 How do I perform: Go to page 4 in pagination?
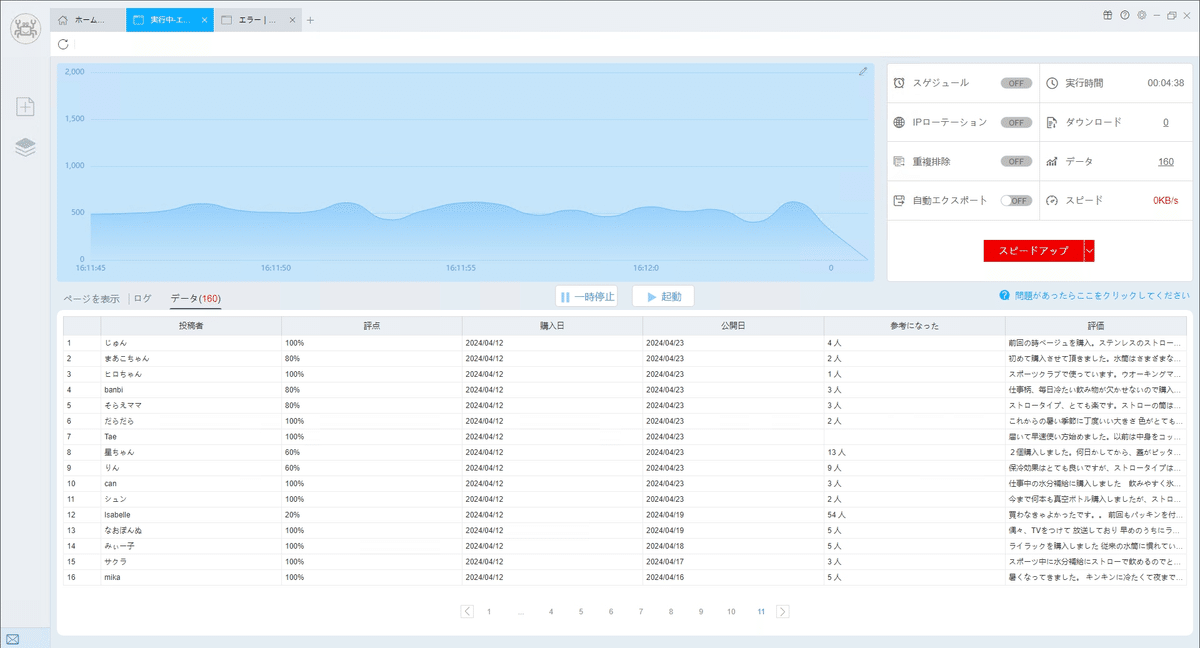[551, 611]
